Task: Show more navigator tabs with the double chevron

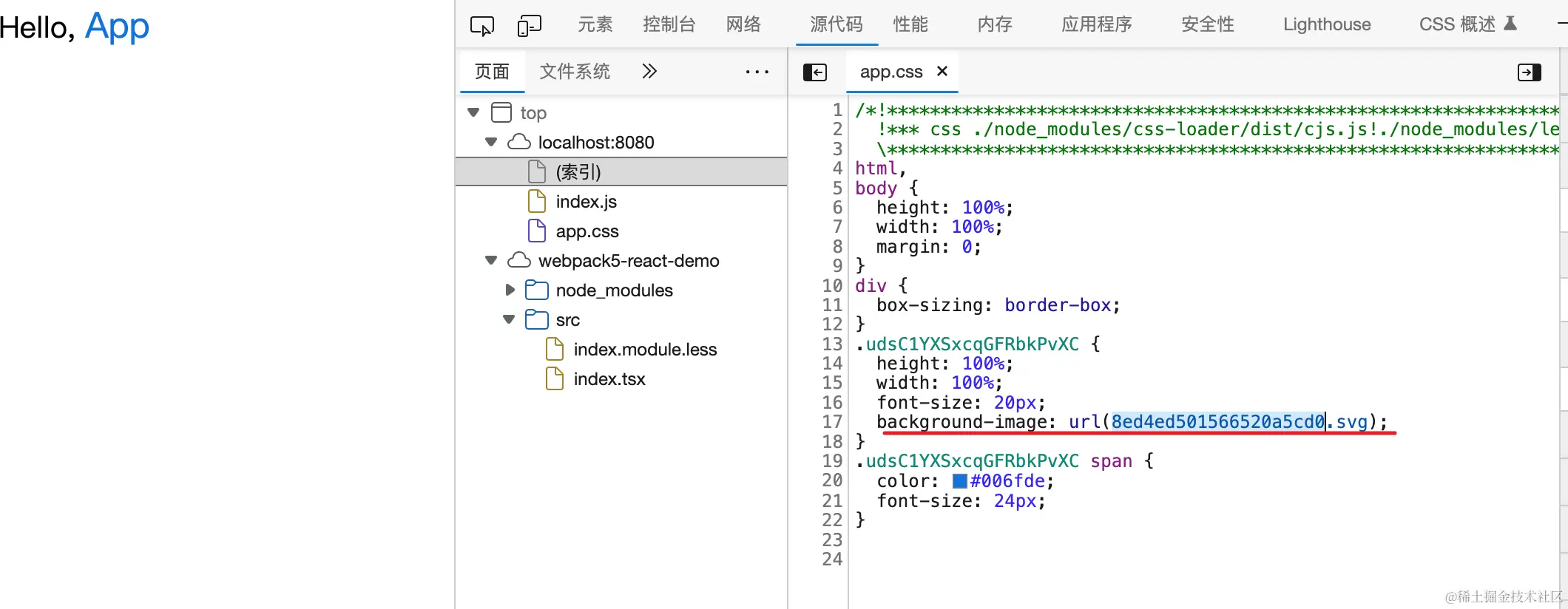Action: (649, 71)
